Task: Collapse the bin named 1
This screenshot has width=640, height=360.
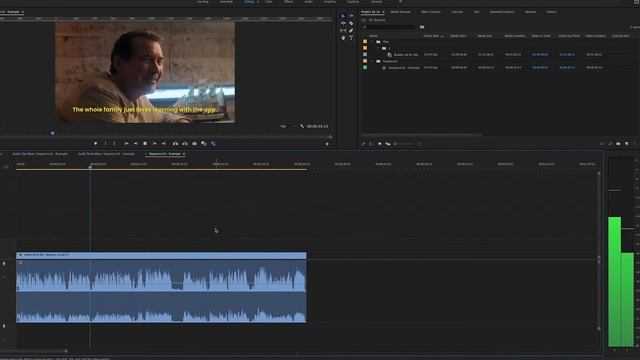Action: 378,48
